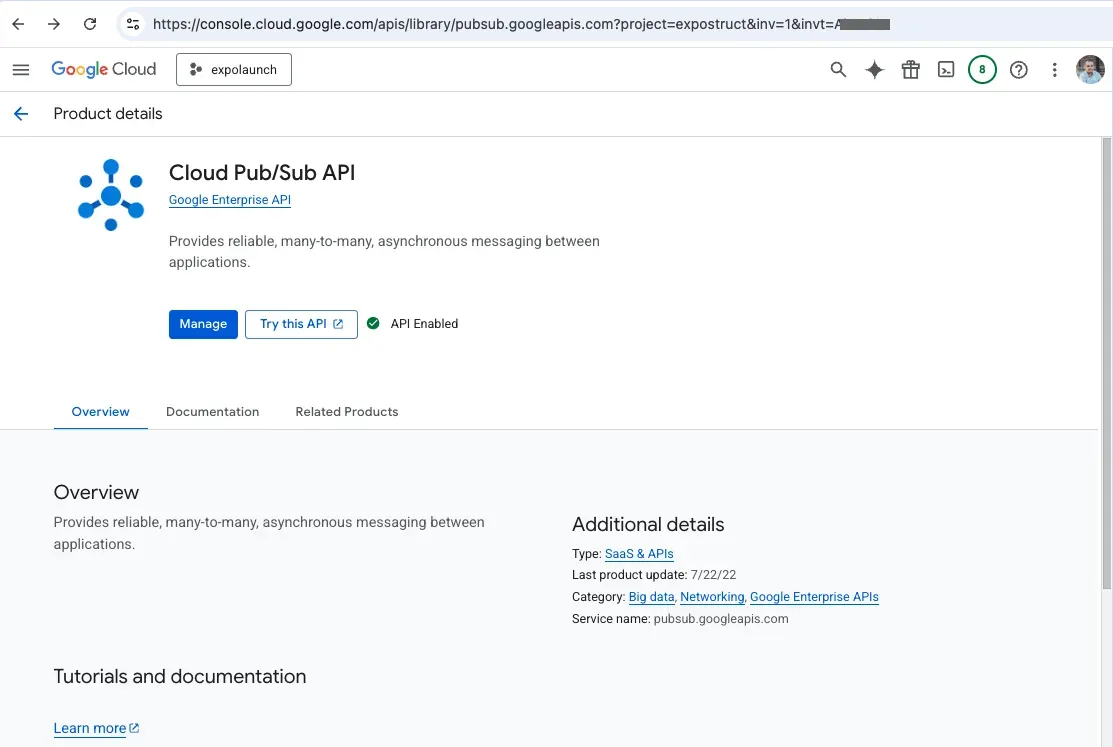Click the Cloud Pub/Sub API heading
1113x747 pixels.
(x=262, y=173)
